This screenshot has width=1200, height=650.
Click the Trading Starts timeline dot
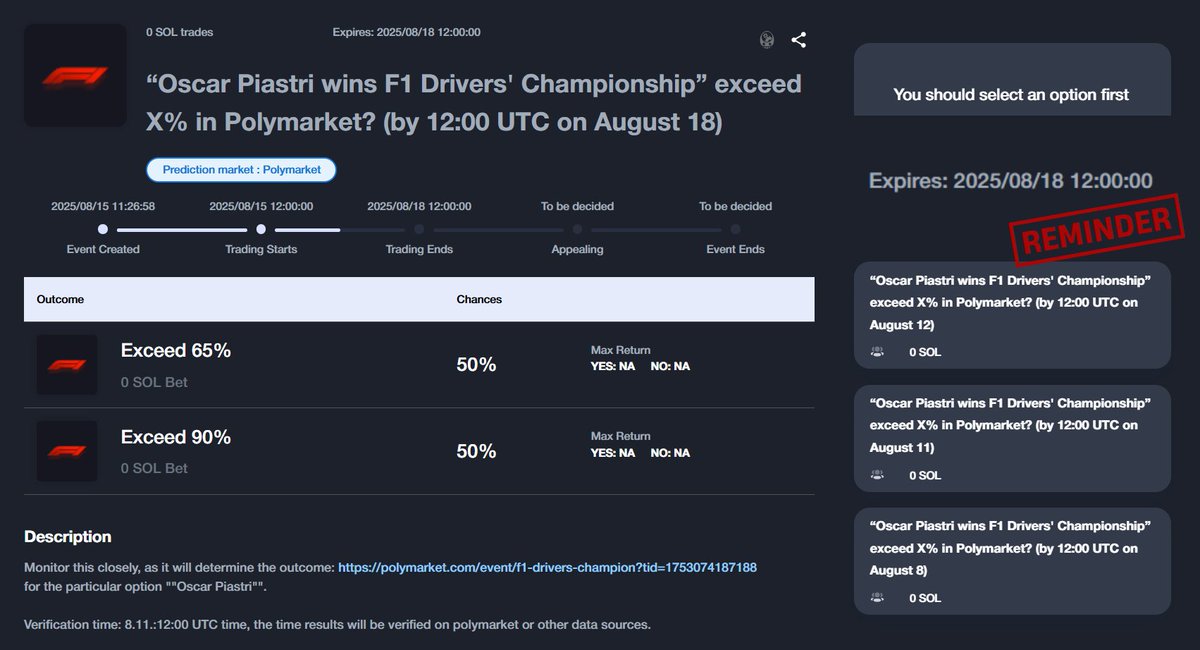pos(261,229)
